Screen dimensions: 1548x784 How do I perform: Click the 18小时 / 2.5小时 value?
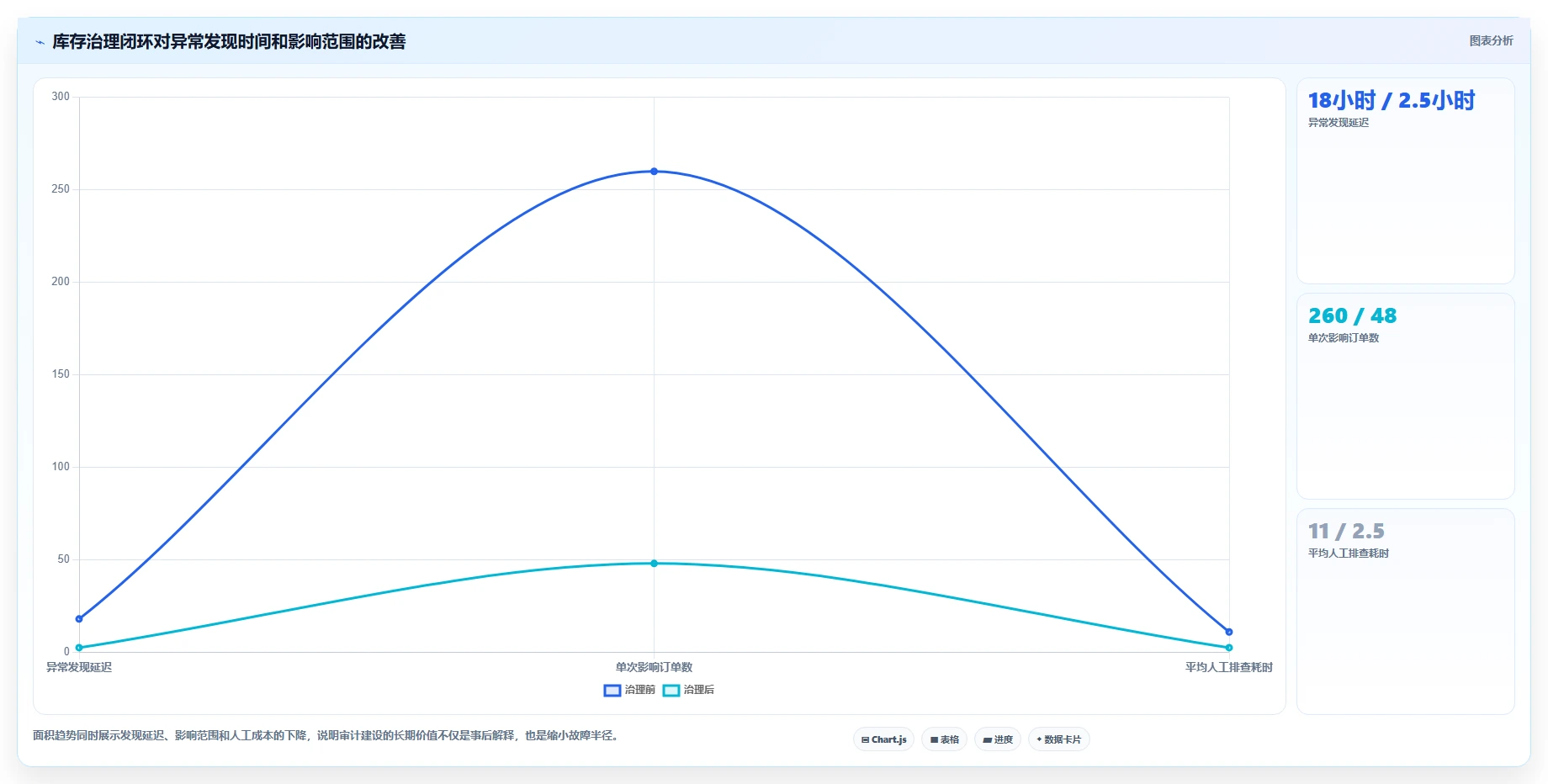coord(1392,100)
